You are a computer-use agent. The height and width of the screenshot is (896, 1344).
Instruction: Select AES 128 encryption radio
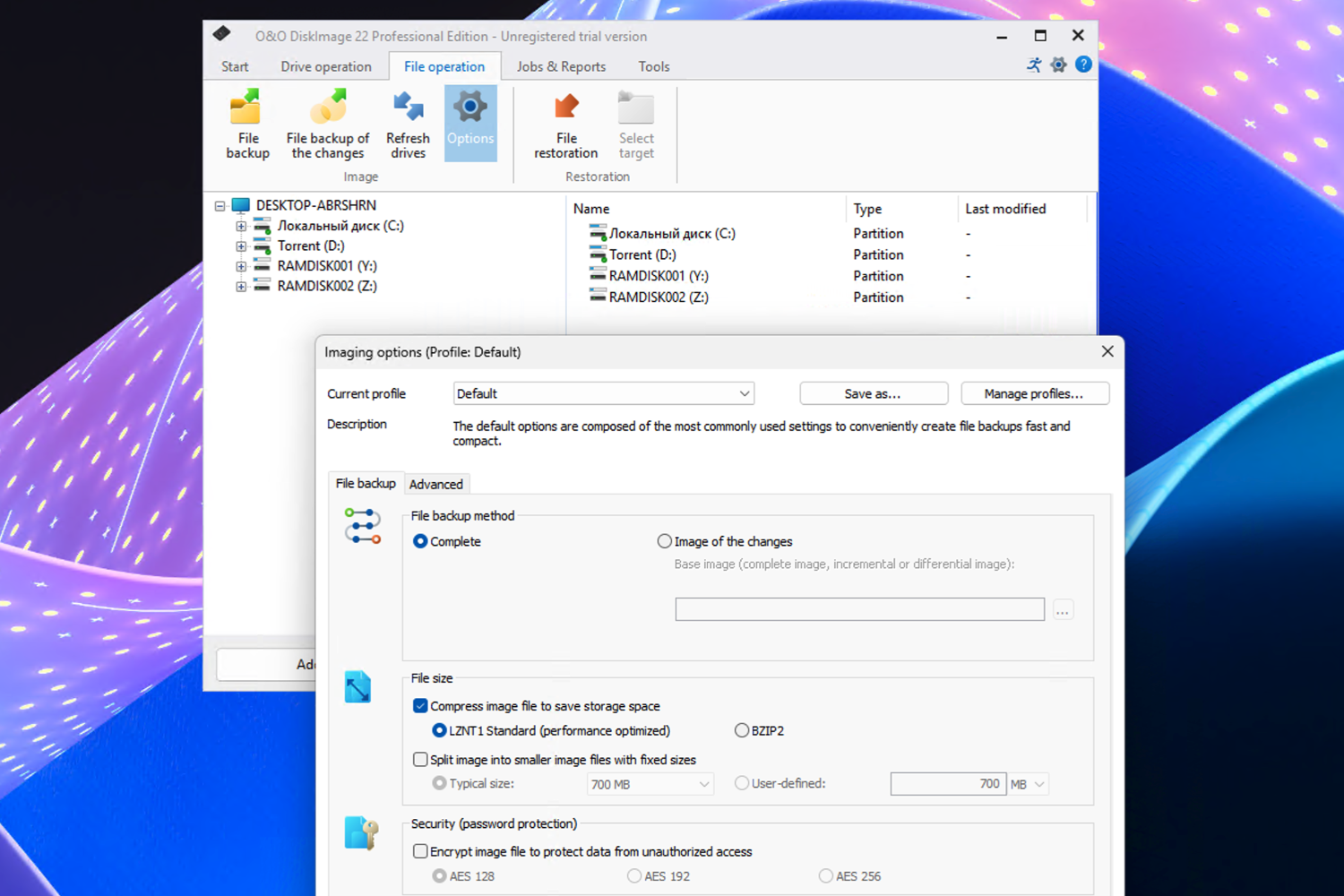click(439, 876)
